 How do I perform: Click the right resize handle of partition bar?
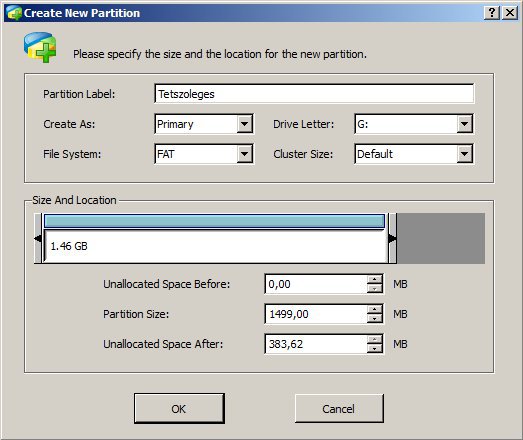[392, 238]
